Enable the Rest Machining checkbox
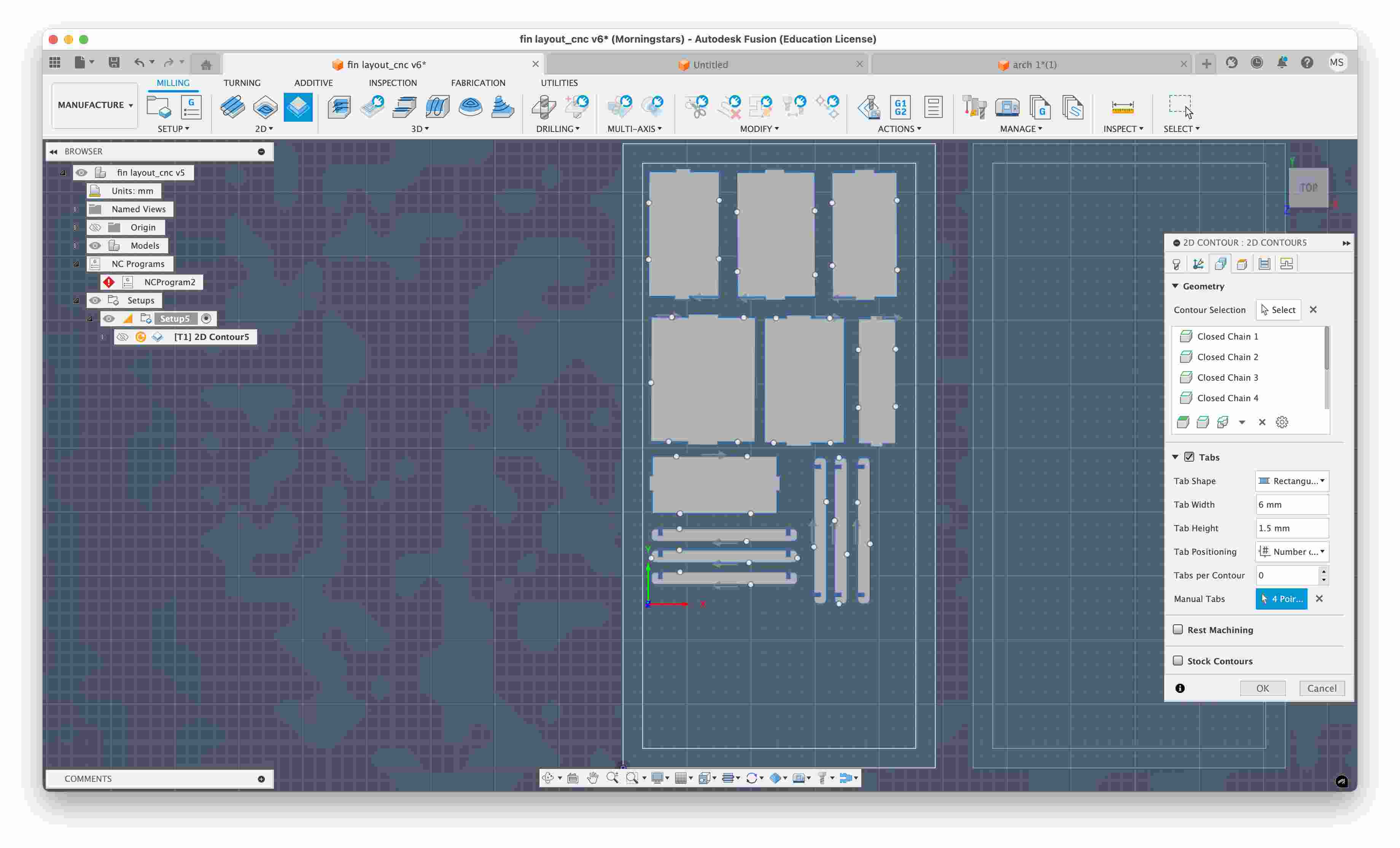 tap(1179, 629)
